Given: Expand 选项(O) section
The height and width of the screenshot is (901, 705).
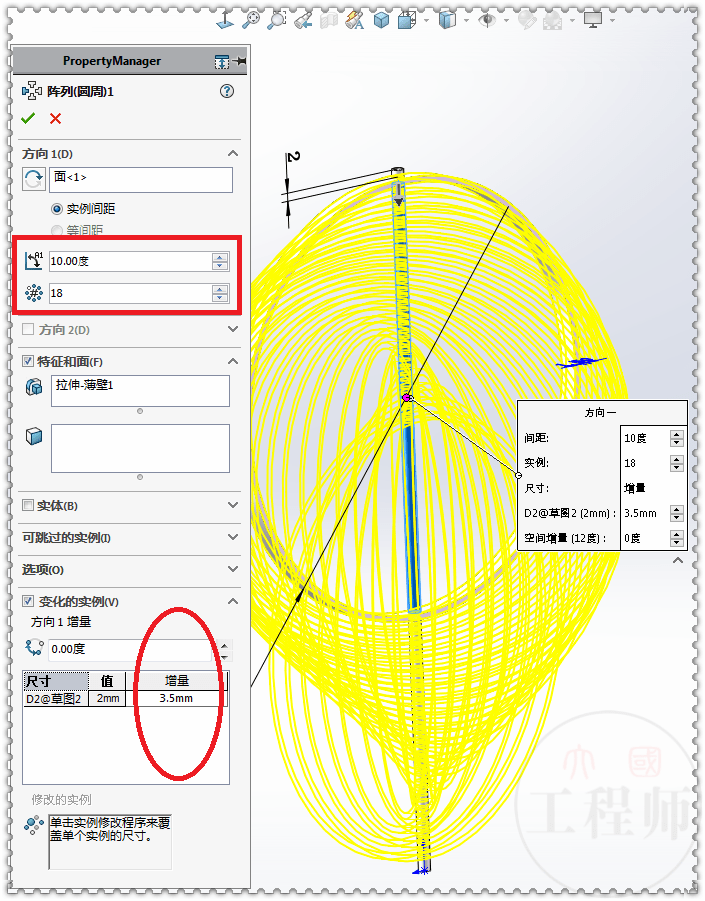Looking at the screenshot, I should click(233, 569).
